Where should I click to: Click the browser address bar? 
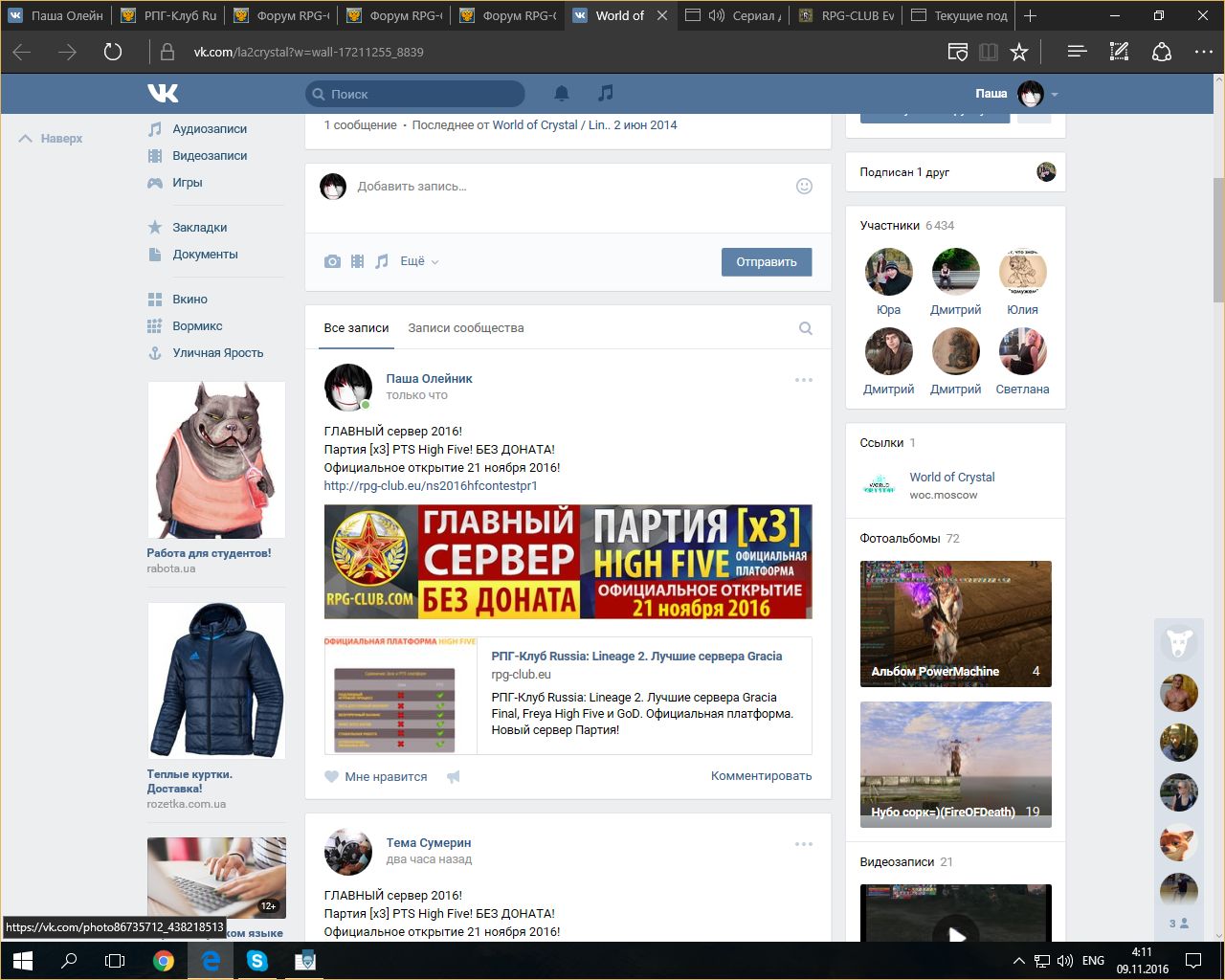[555, 52]
